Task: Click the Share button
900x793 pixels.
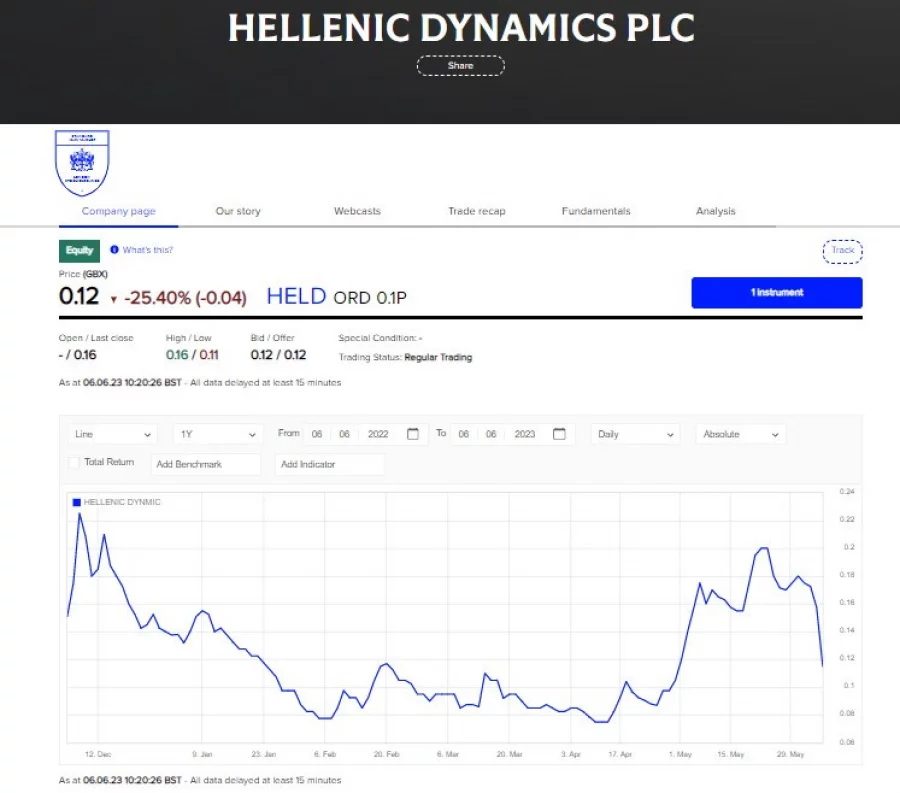Action: [460, 65]
